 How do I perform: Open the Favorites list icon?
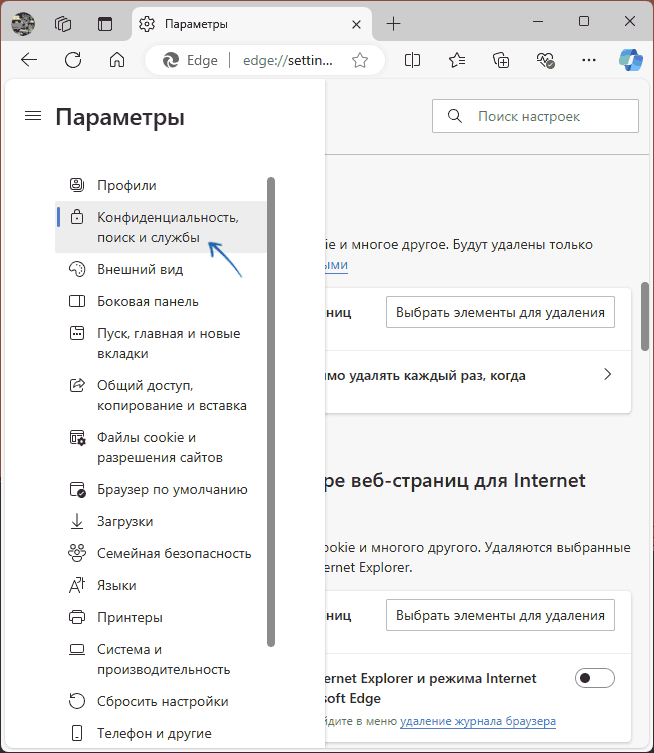click(457, 60)
